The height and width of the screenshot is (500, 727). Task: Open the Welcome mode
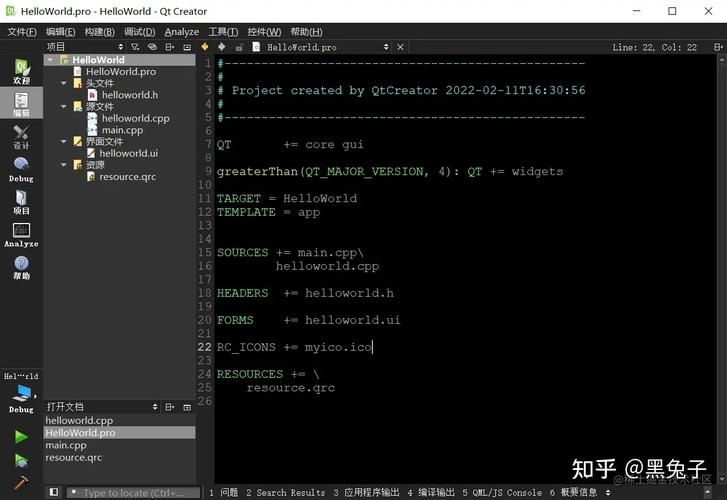pos(21,71)
